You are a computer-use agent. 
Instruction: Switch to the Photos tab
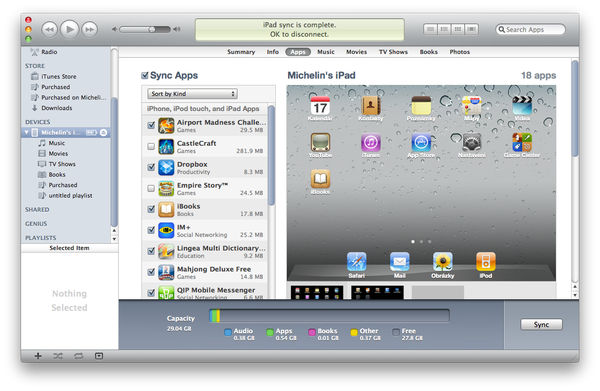[460, 52]
